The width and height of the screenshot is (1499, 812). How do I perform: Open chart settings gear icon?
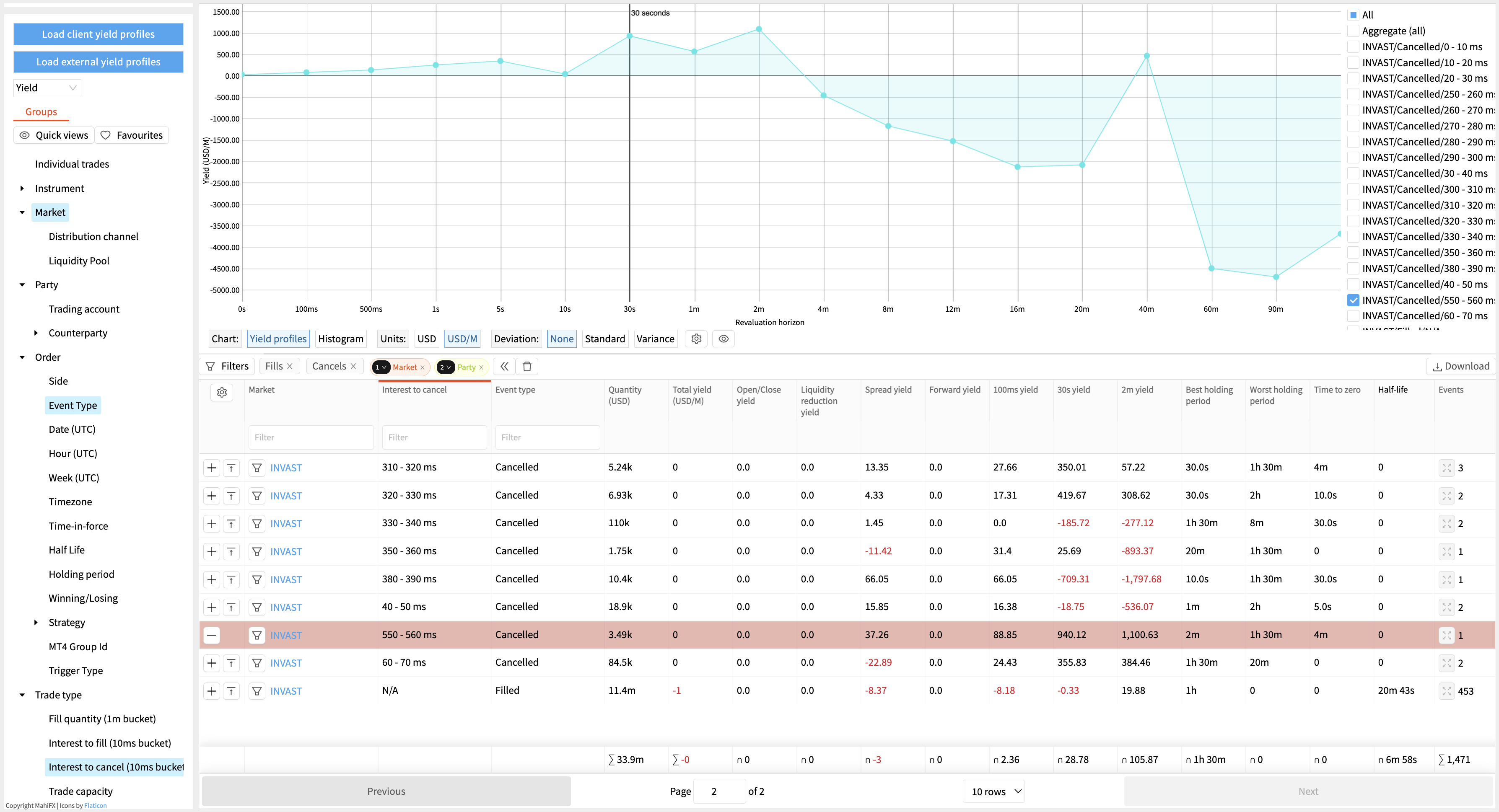pos(696,339)
